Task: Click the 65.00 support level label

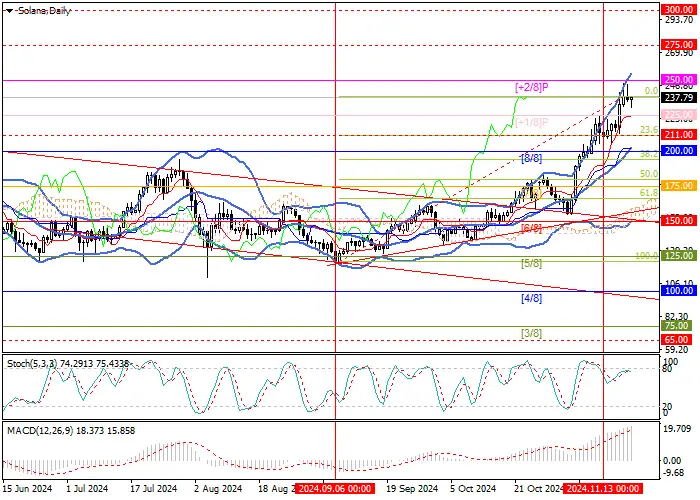Action: 678,340
